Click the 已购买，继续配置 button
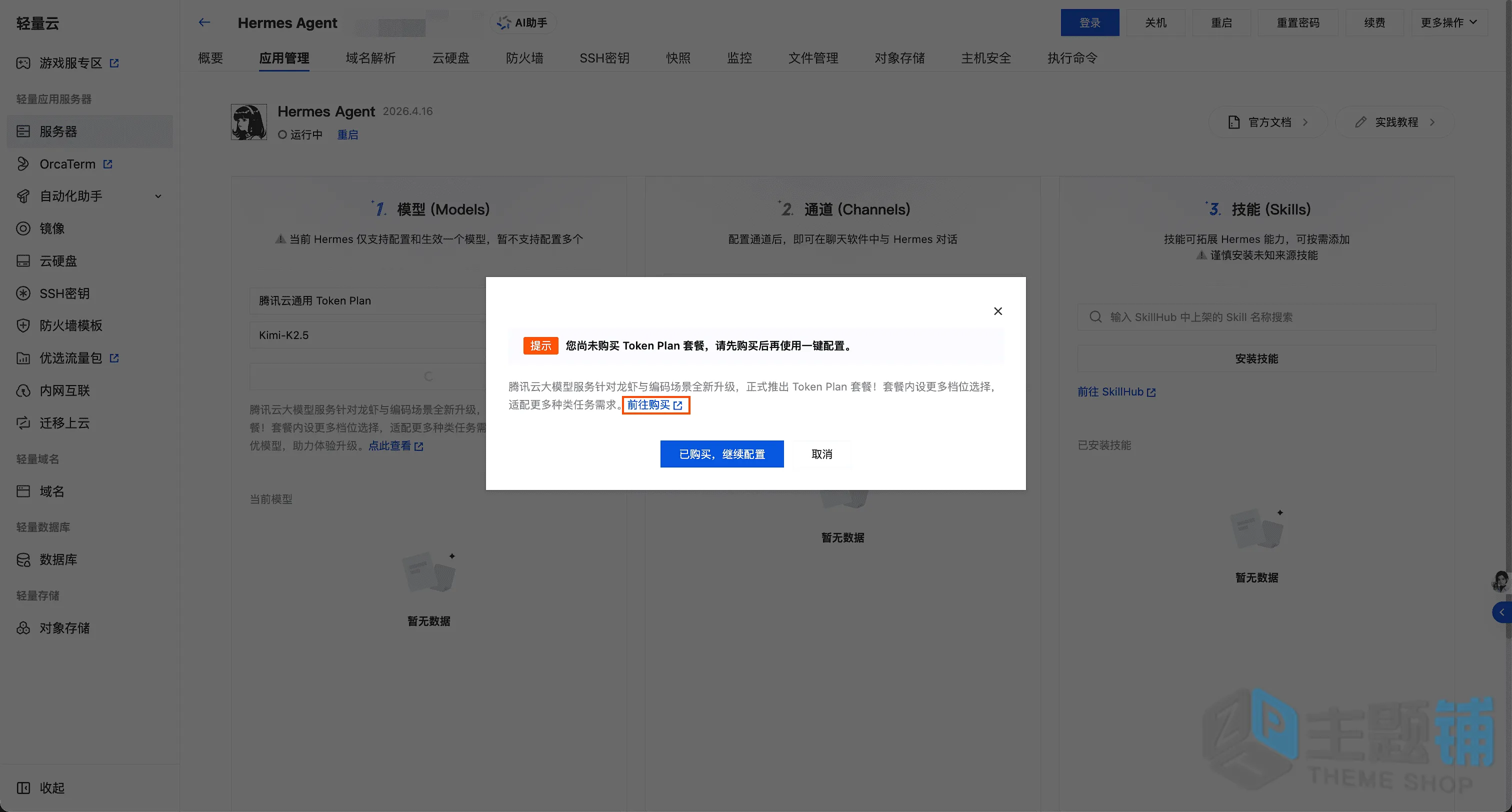1512x812 pixels. coord(722,454)
